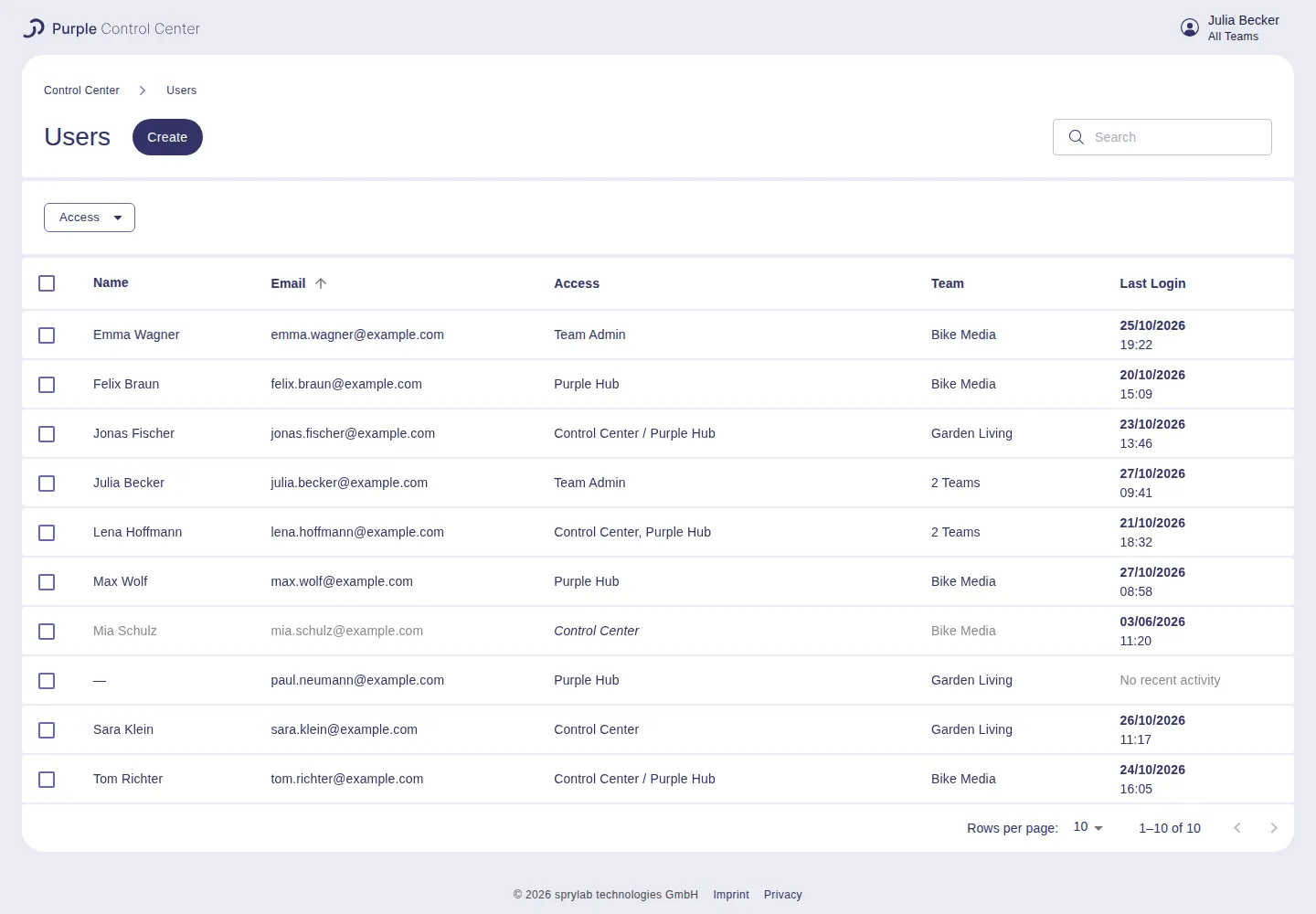Click the Purple Control Center logo
This screenshot has width=1316, height=914.
pyautogui.click(x=111, y=28)
